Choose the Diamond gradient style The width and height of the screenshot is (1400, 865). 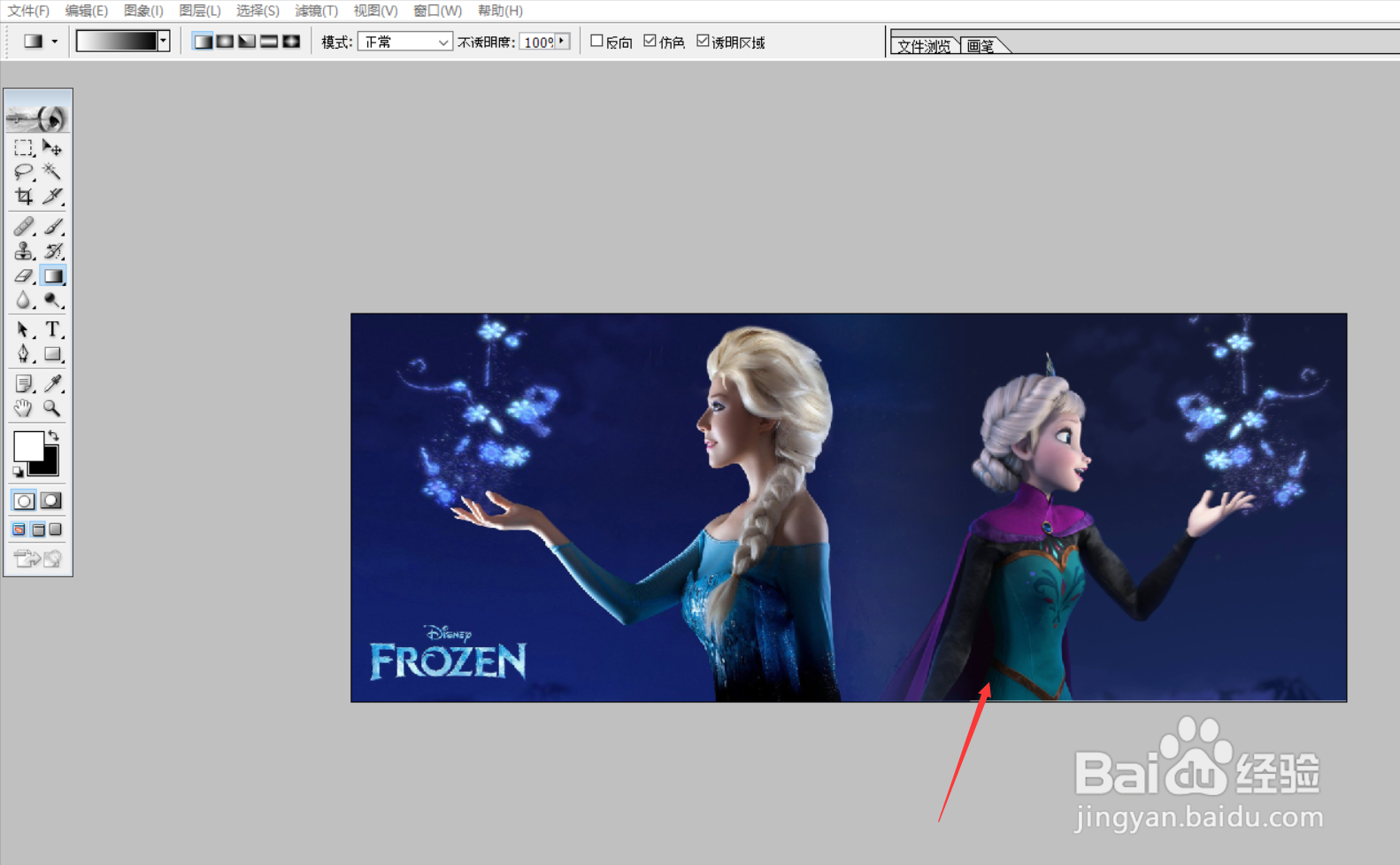pos(291,42)
